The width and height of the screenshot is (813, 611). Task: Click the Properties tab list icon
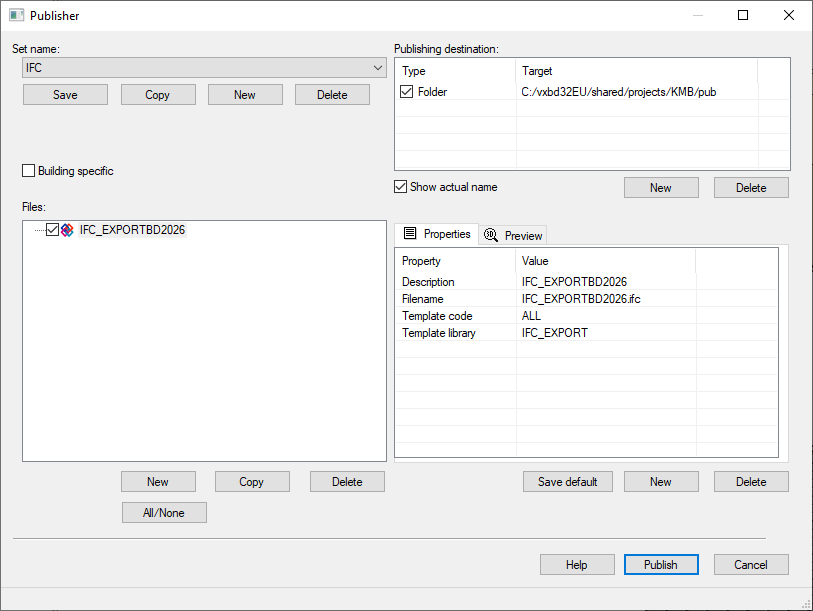click(x=409, y=234)
